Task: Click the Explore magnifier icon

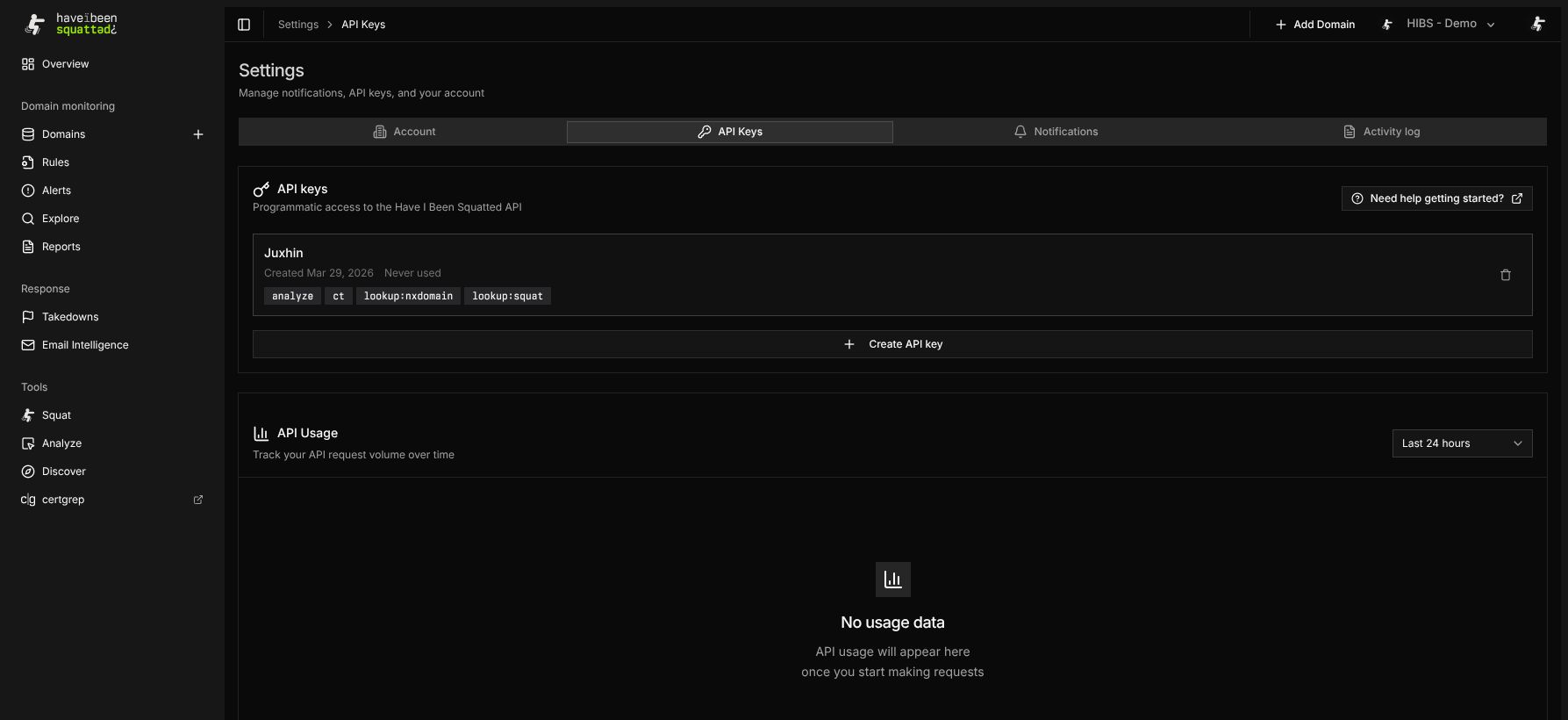Action: click(28, 219)
